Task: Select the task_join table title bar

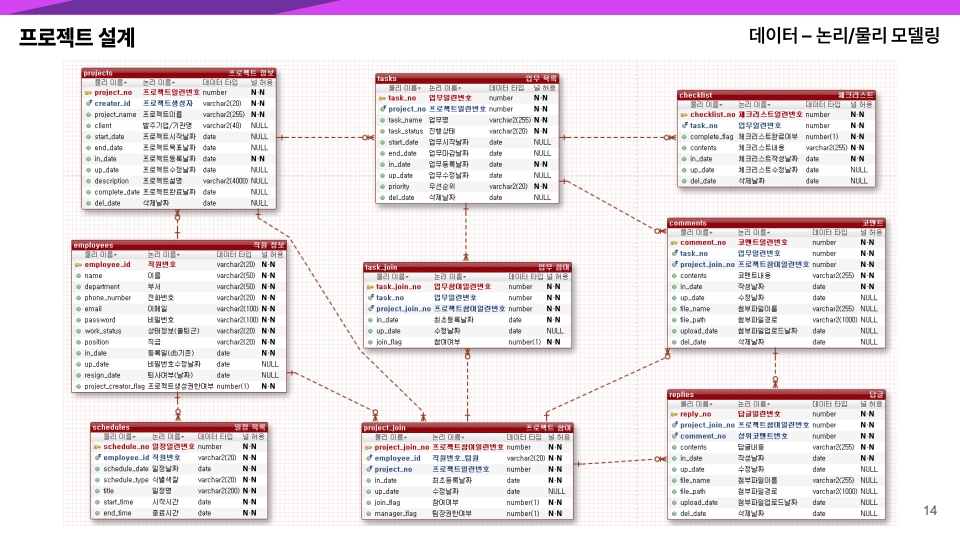Action: pyautogui.click(x=467, y=267)
